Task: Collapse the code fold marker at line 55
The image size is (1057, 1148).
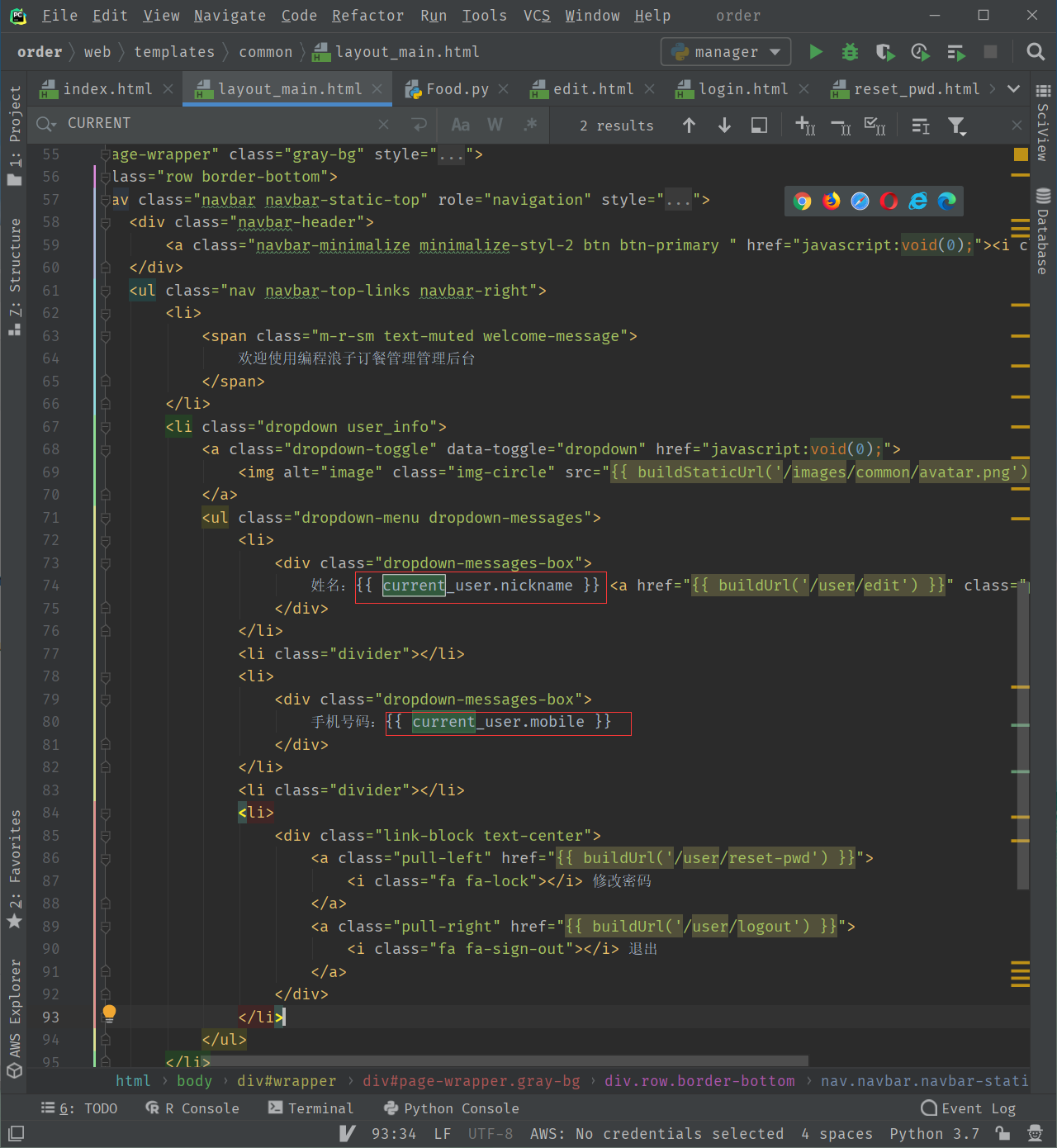Action: [x=106, y=154]
